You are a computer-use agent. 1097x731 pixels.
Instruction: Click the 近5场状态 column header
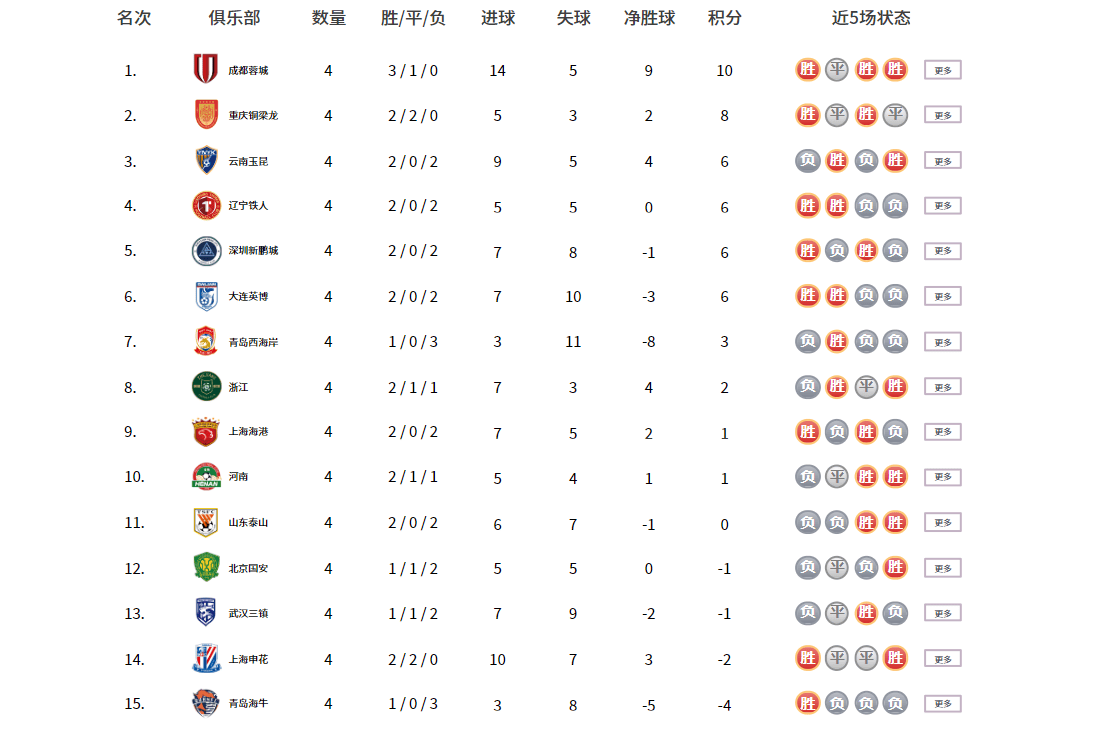point(871,18)
